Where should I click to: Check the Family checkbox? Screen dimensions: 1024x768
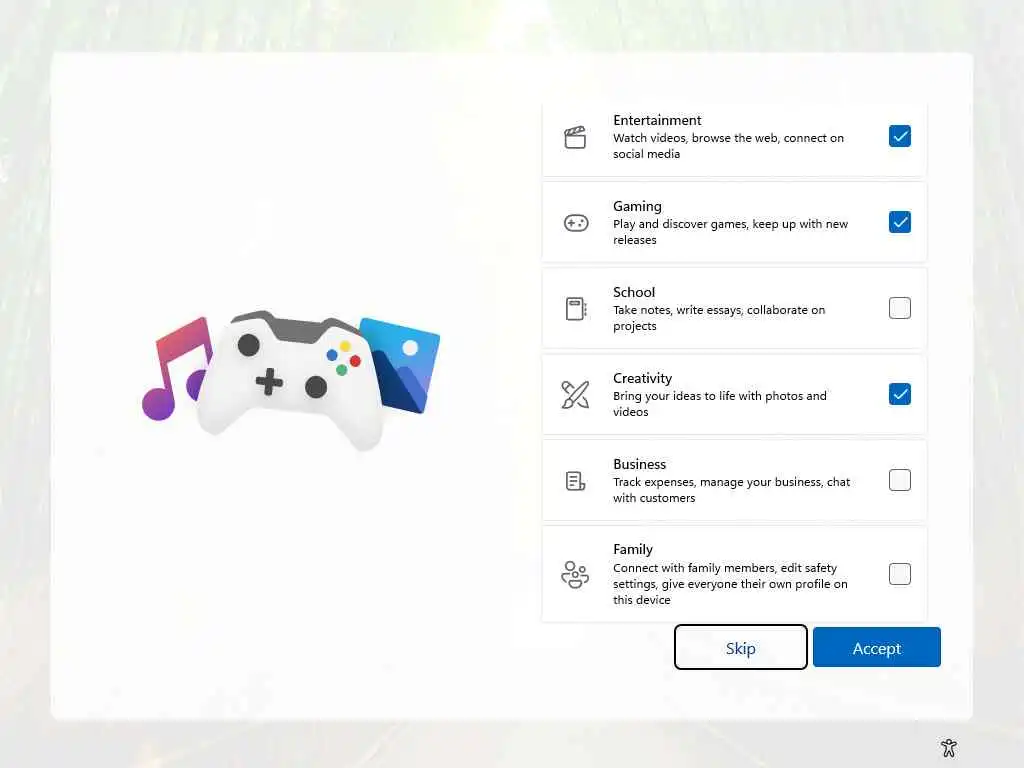coord(899,574)
